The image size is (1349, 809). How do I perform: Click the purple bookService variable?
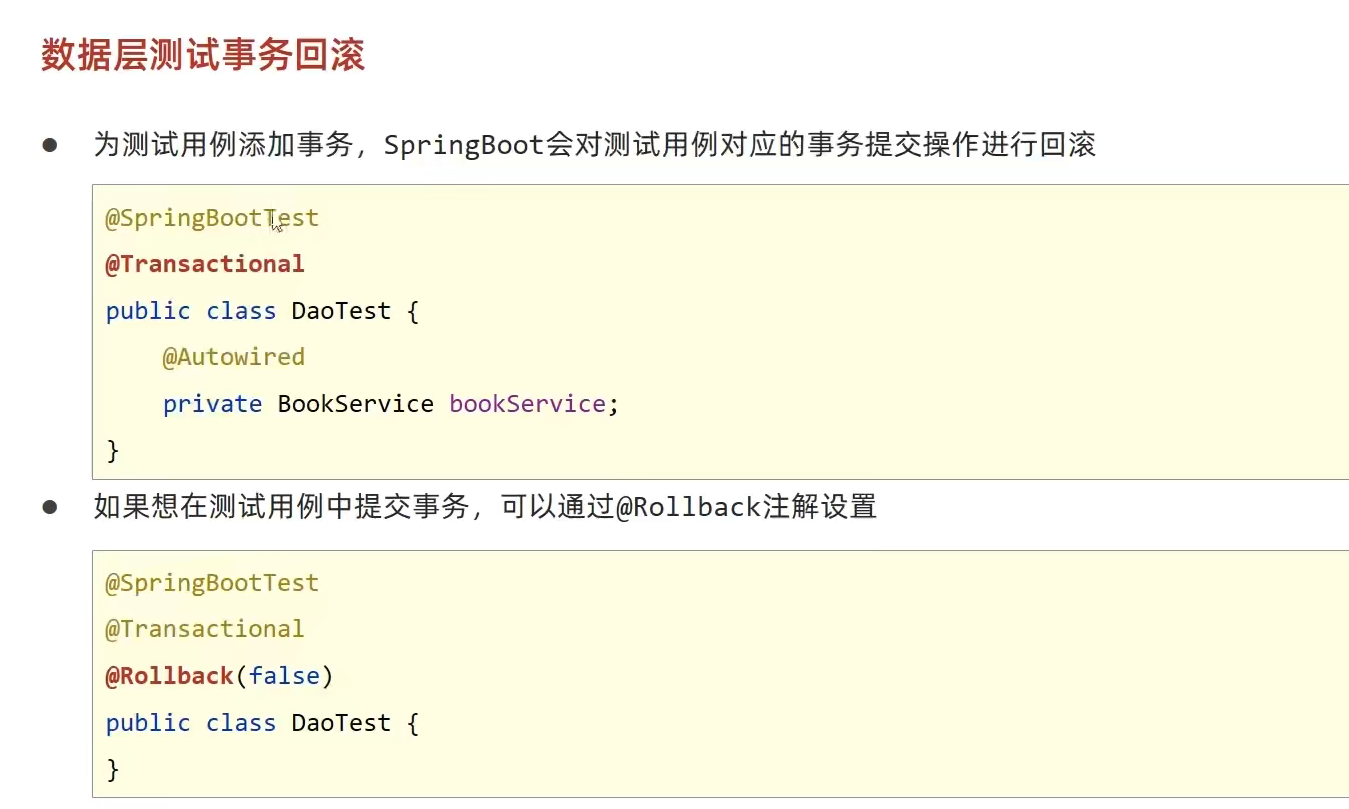527,404
